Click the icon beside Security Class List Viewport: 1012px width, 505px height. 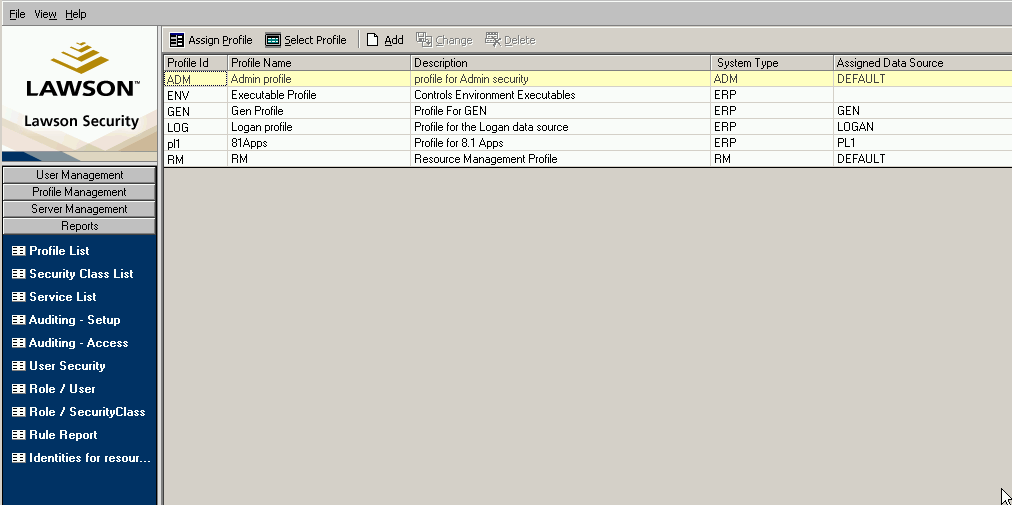[18, 274]
